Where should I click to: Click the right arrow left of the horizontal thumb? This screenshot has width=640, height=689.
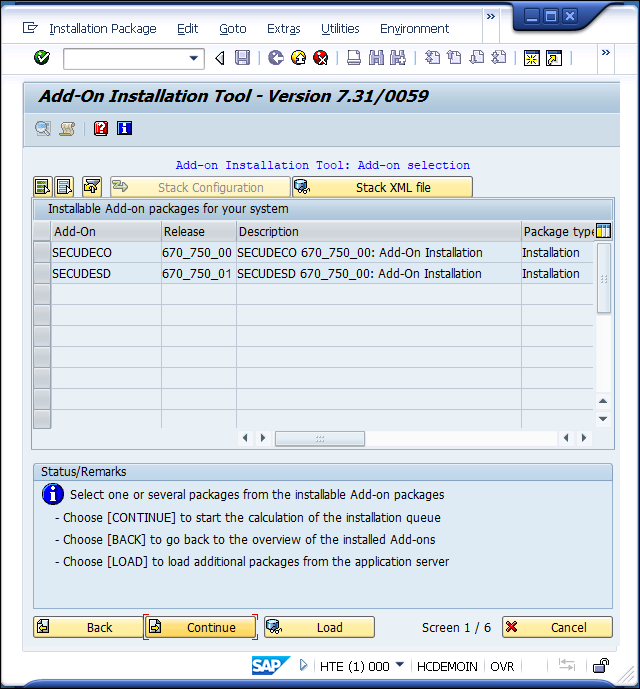[263, 438]
